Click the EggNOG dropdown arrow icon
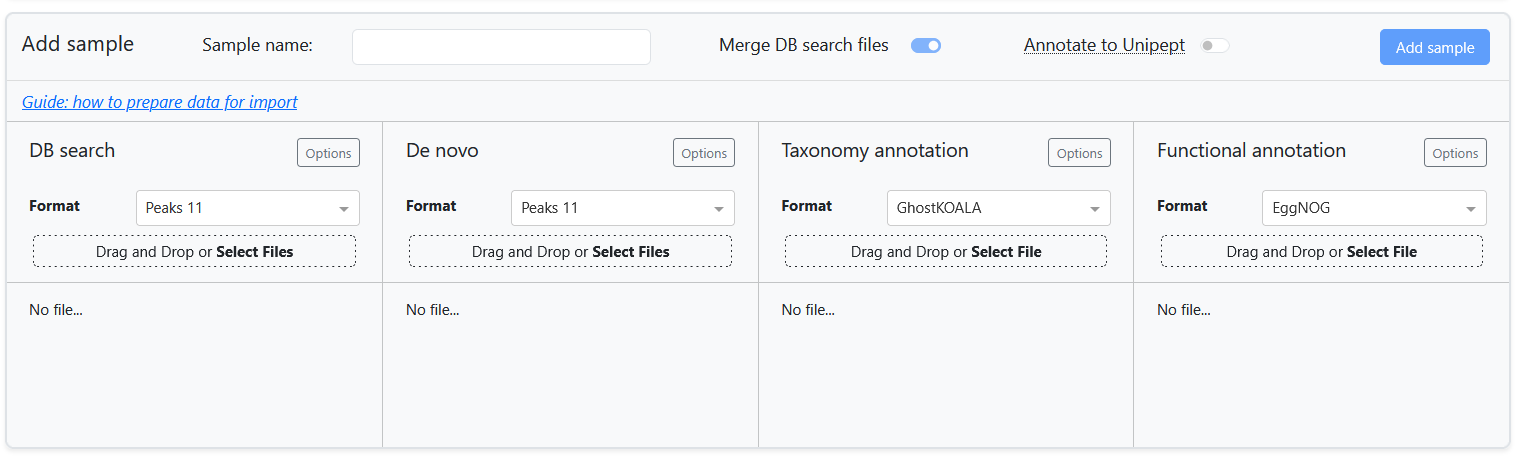1520x457 pixels. tap(1471, 209)
